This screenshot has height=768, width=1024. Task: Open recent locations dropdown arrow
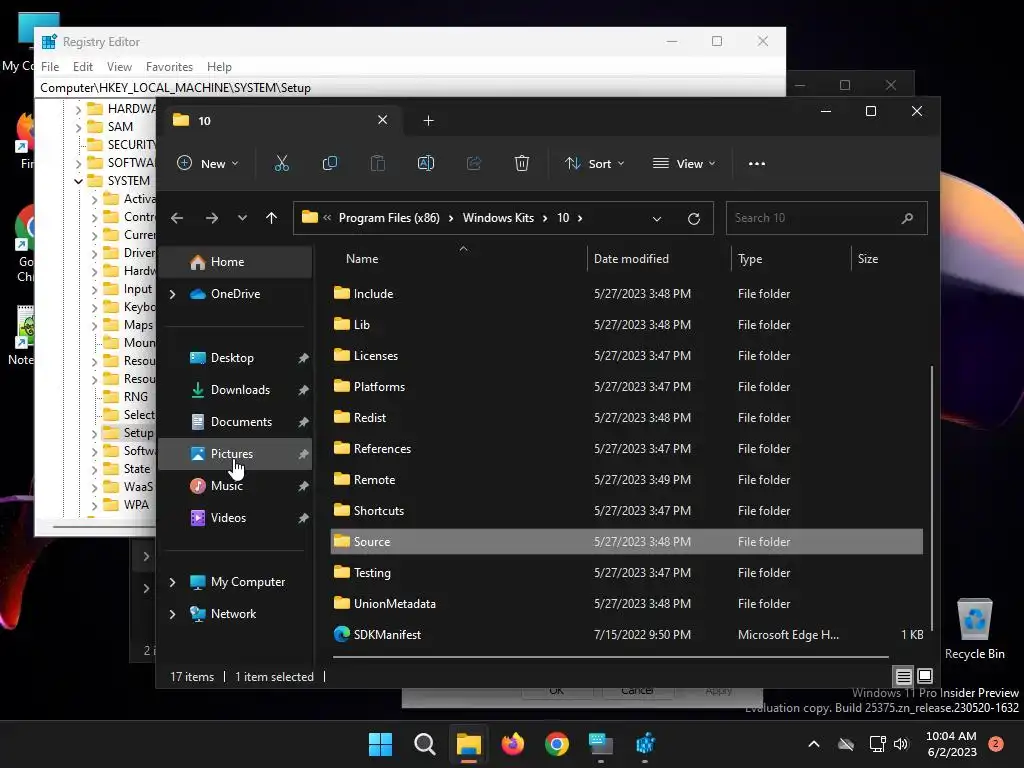click(242, 218)
